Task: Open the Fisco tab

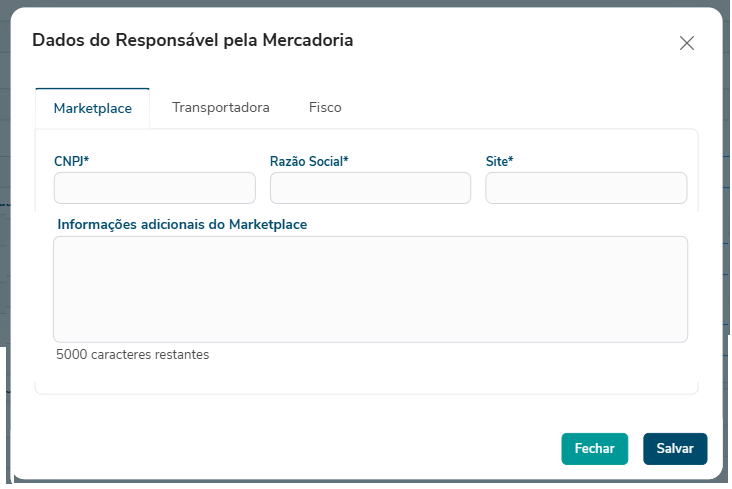Action: pyautogui.click(x=325, y=107)
